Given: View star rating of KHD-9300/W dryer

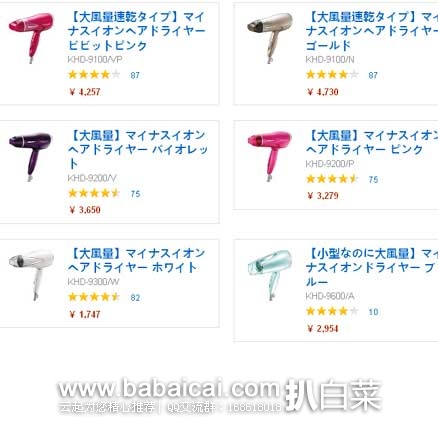Looking at the screenshot, I should [x=94, y=297].
